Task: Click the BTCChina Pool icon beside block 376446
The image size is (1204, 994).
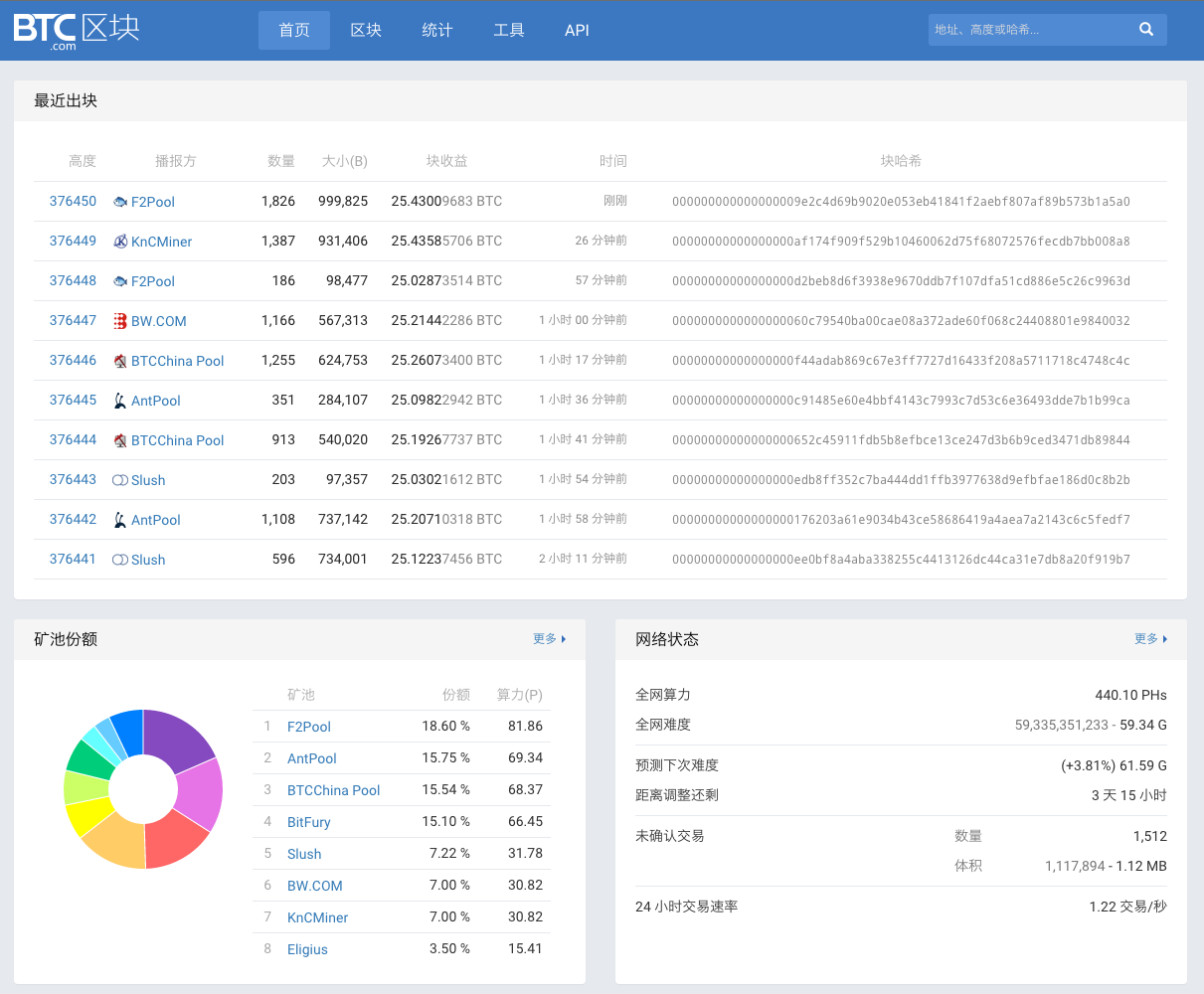Action: pos(122,360)
